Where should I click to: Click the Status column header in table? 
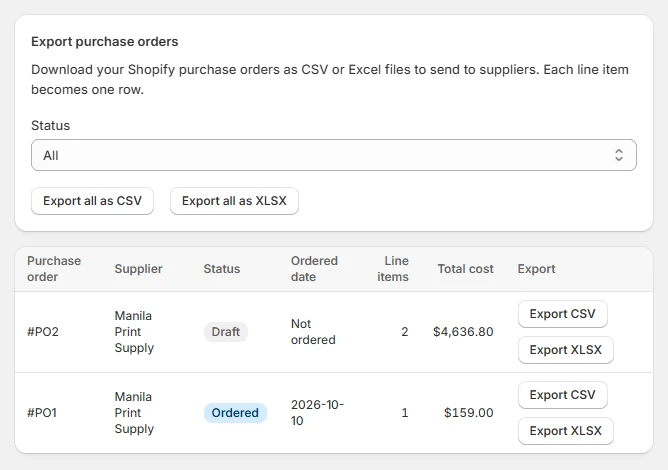click(222, 269)
